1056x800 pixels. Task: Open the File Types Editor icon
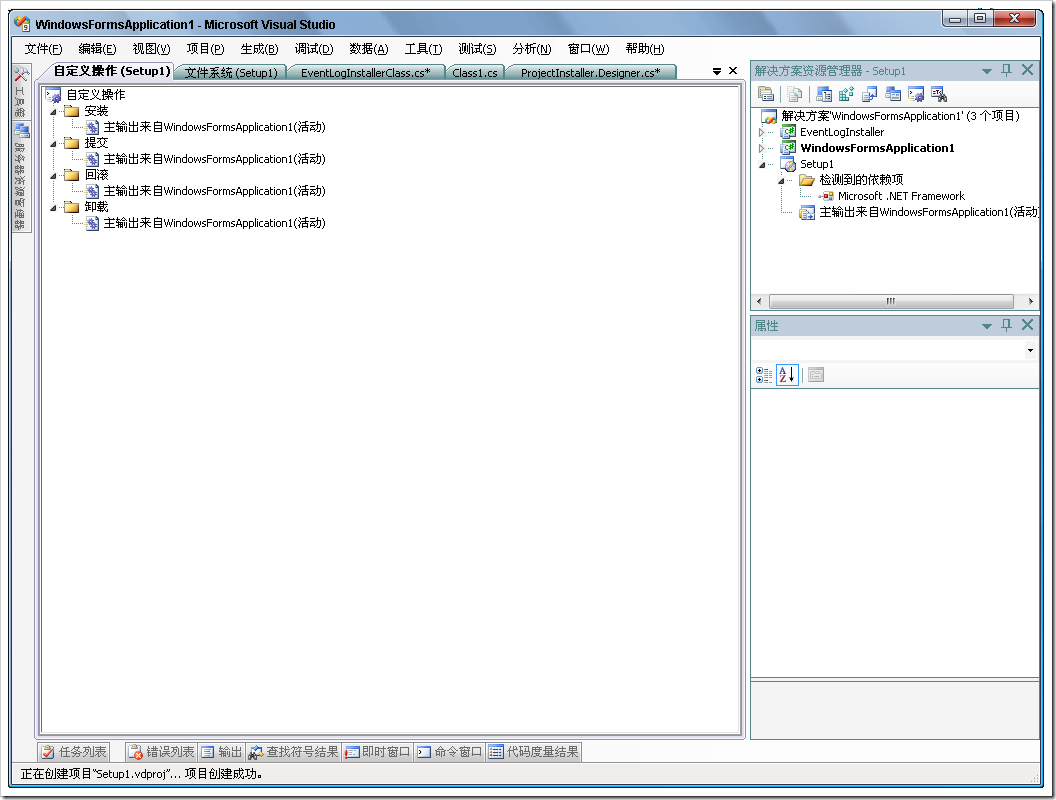[869, 94]
